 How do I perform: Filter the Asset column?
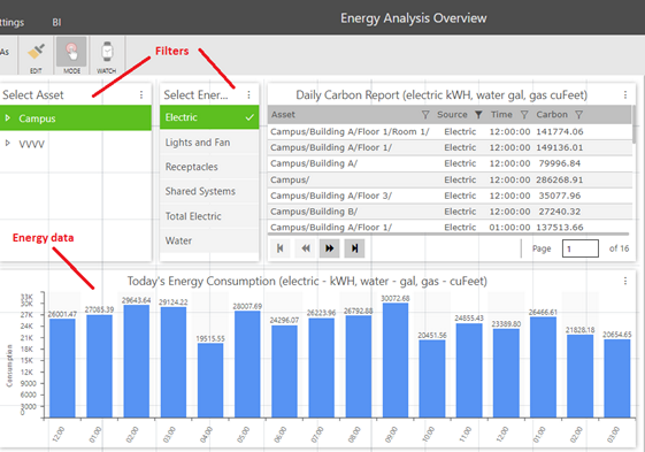click(425, 115)
